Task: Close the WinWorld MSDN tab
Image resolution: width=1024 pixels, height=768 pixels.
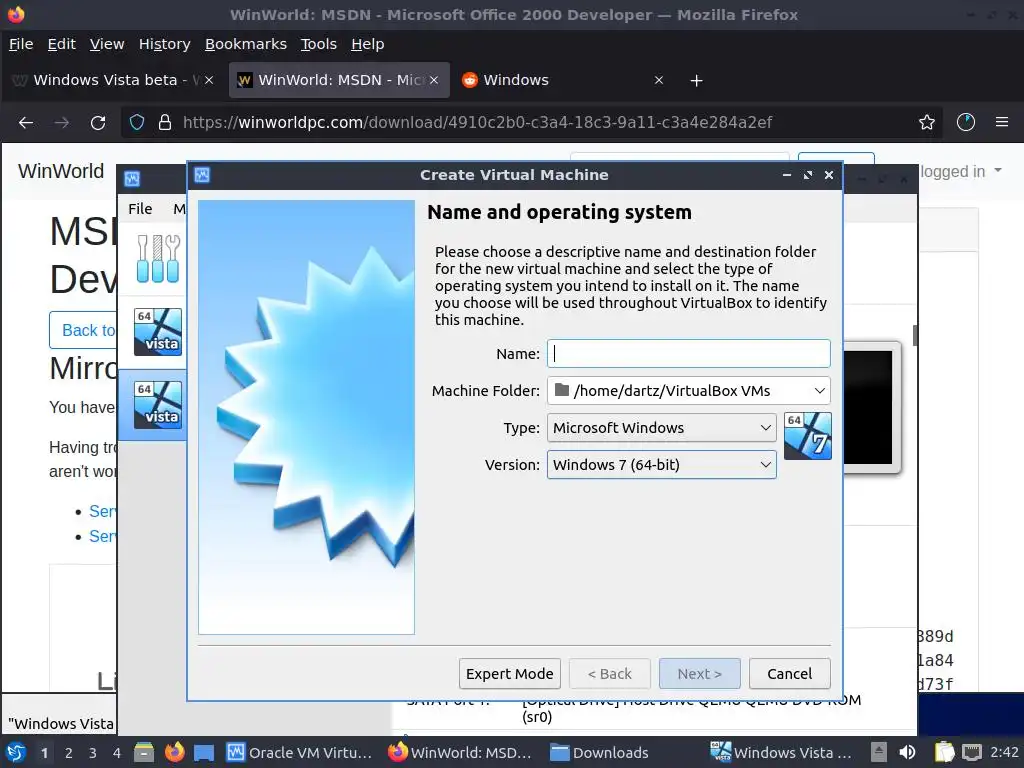Action: pos(434,80)
